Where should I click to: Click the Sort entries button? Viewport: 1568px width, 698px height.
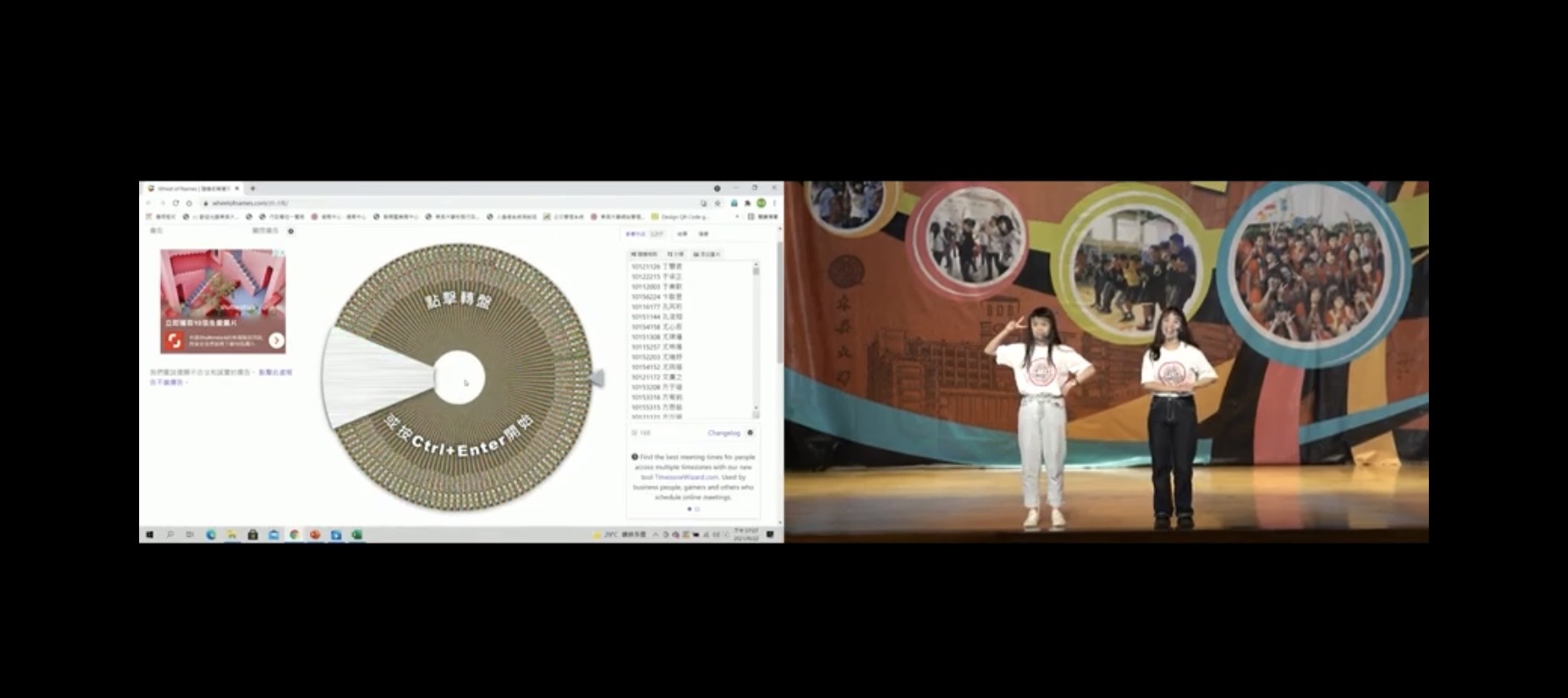click(676, 255)
